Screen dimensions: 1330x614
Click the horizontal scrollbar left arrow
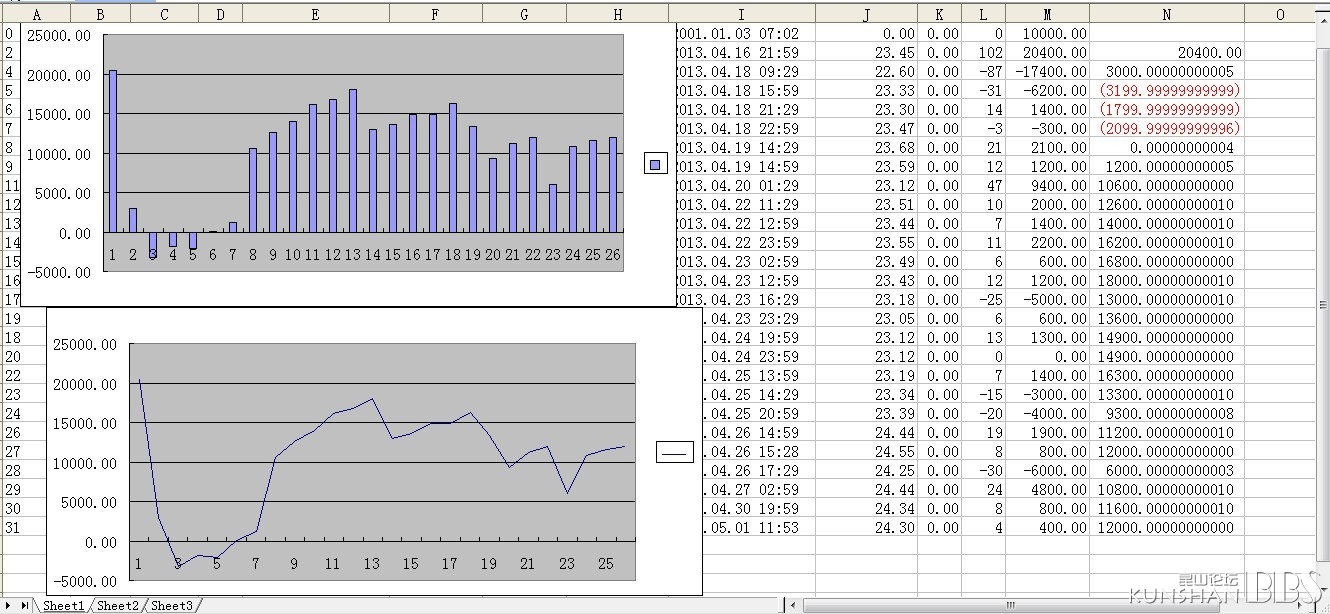(793, 606)
